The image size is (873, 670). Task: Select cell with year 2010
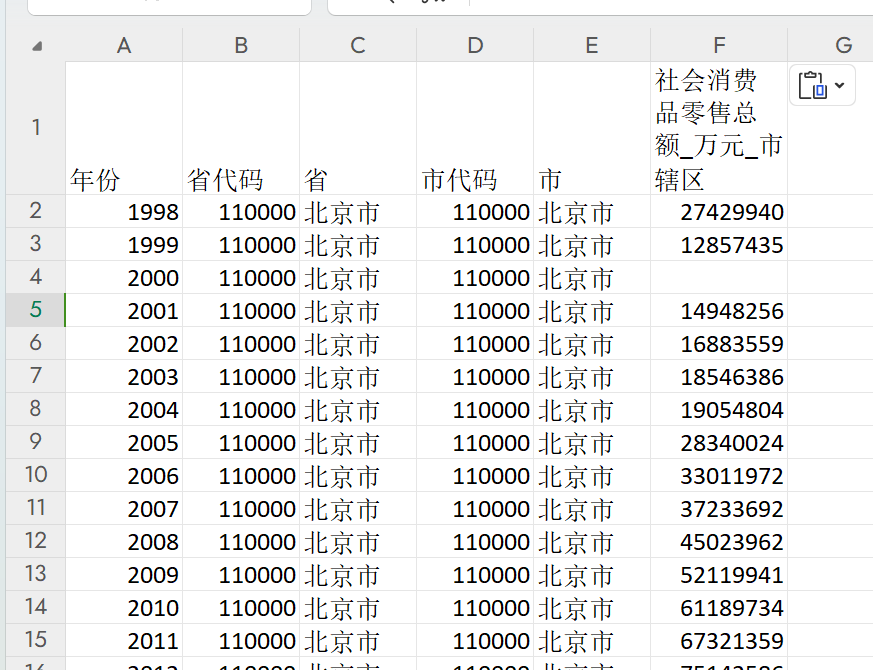pos(124,607)
